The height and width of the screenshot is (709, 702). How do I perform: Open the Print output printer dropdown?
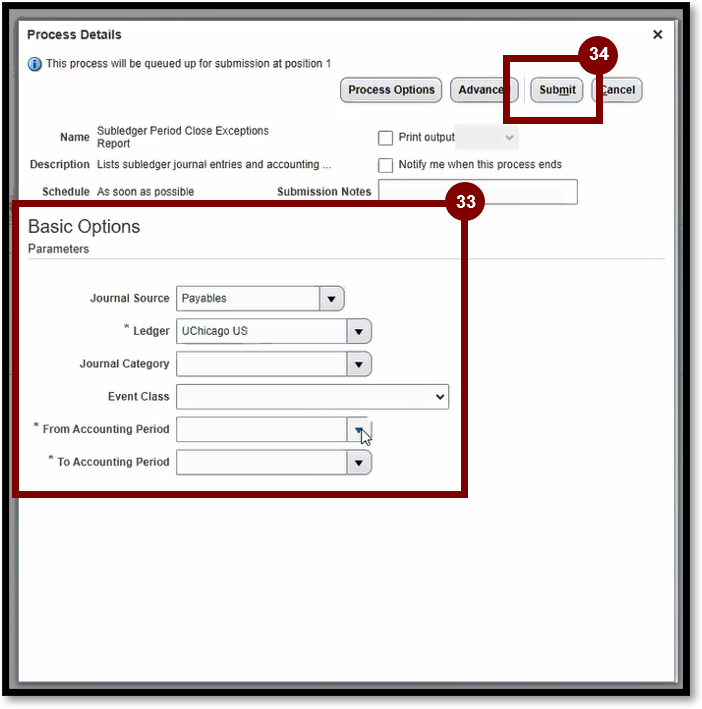488,137
